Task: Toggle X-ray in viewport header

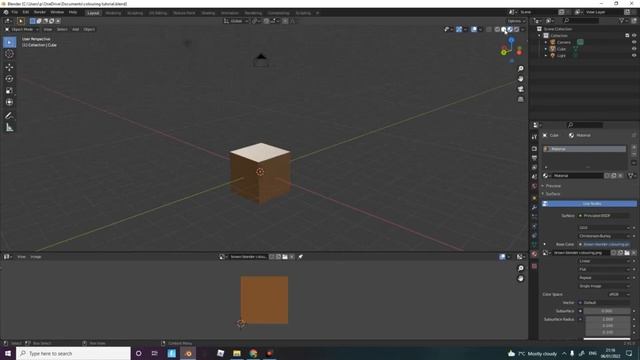Action: [489, 29]
